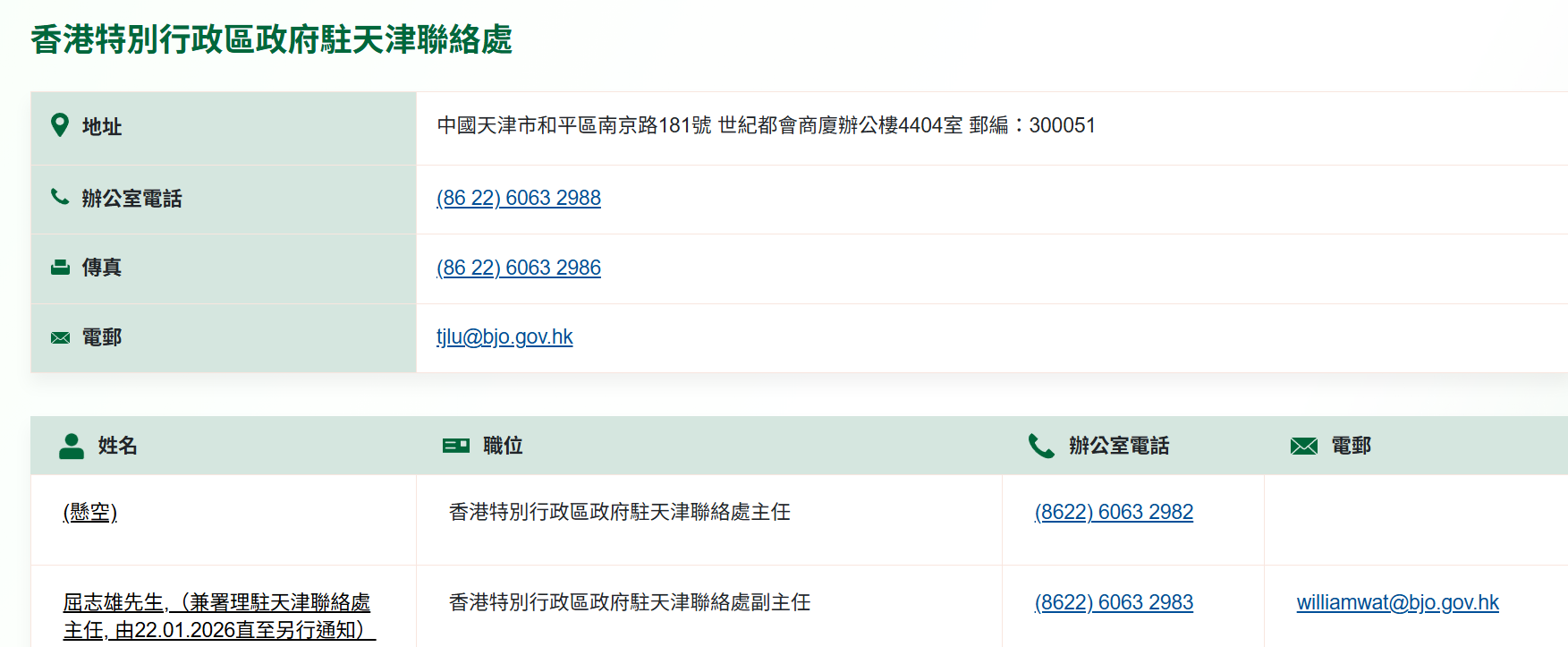This screenshot has height=647, width=1568.
Task: Open the (懸空) vacant name link
Action: (x=90, y=512)
